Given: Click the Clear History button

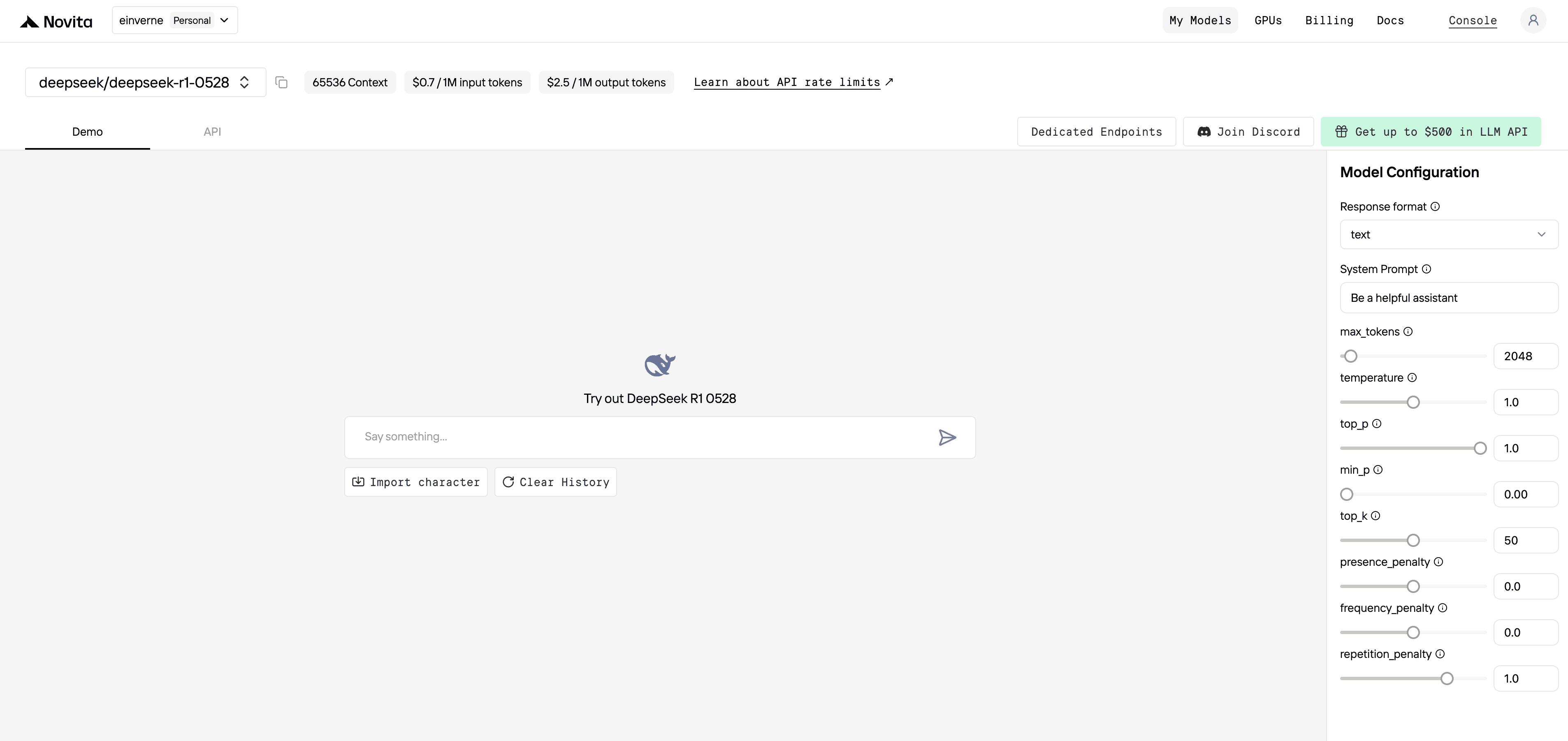Looking at the screenshot, I should tap(556, 482).
